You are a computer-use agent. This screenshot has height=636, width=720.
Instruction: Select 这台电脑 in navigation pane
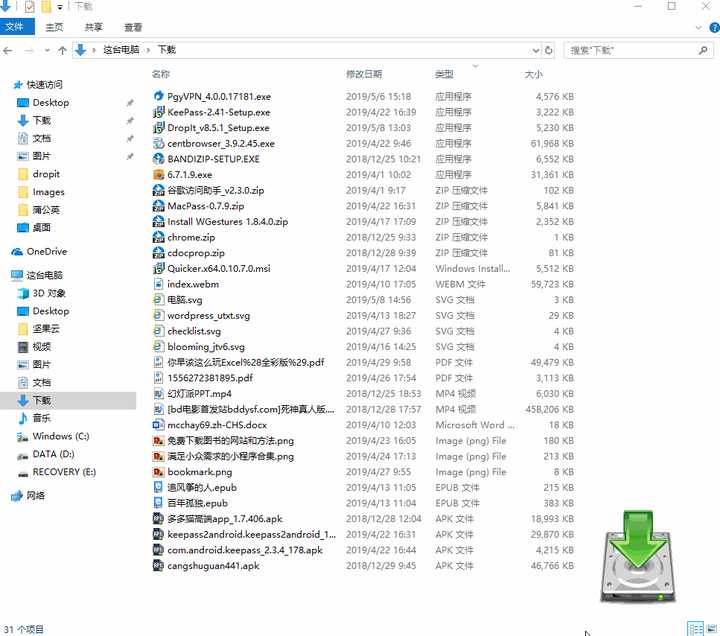(x=44, y=275)
